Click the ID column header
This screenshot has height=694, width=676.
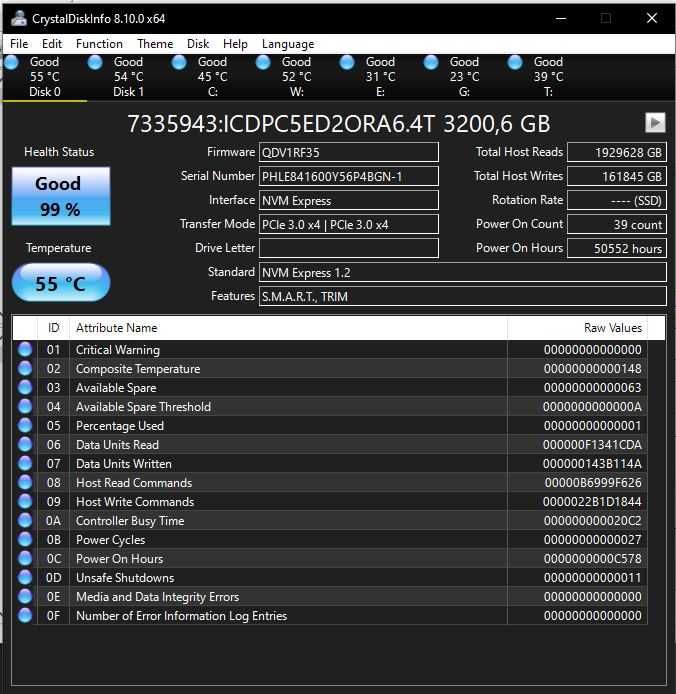54,328
